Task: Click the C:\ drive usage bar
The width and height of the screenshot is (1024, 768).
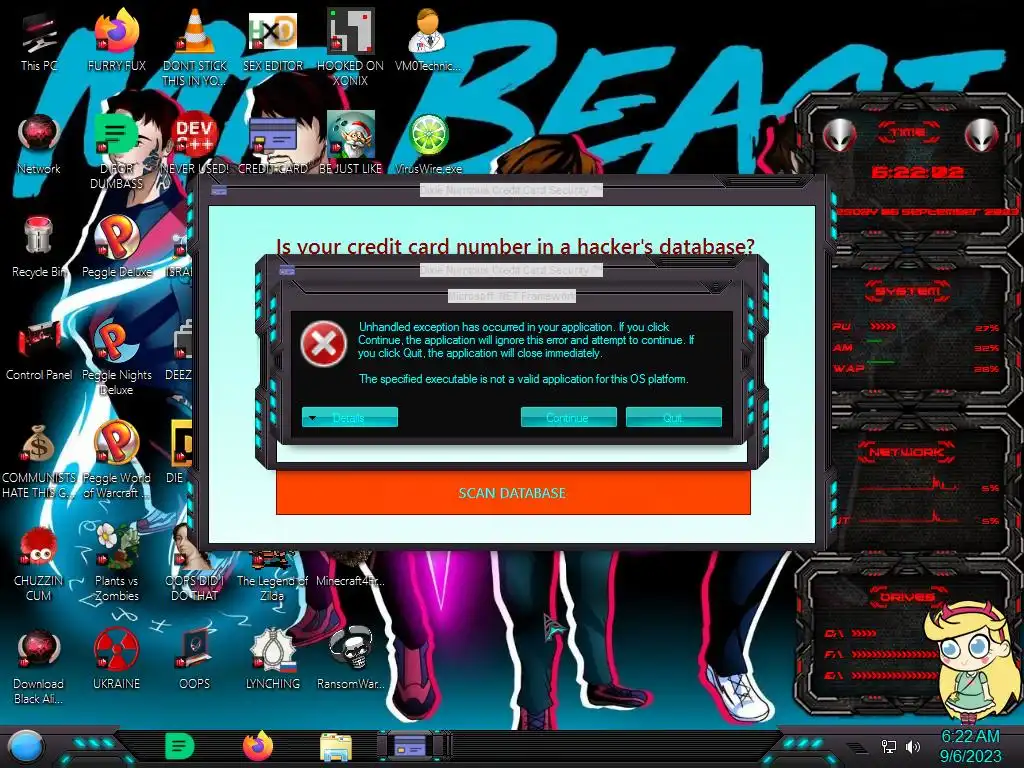Action: pos(864,633)
